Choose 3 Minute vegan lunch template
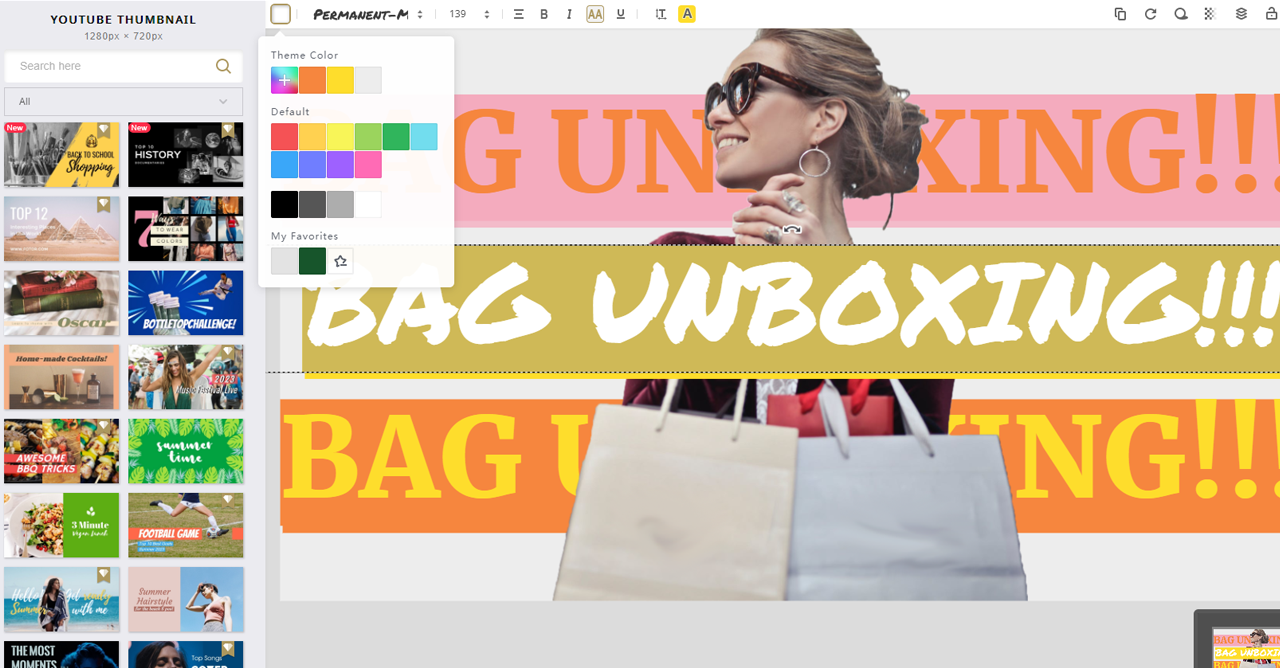Screen dimensions: 1280x668 62,525
